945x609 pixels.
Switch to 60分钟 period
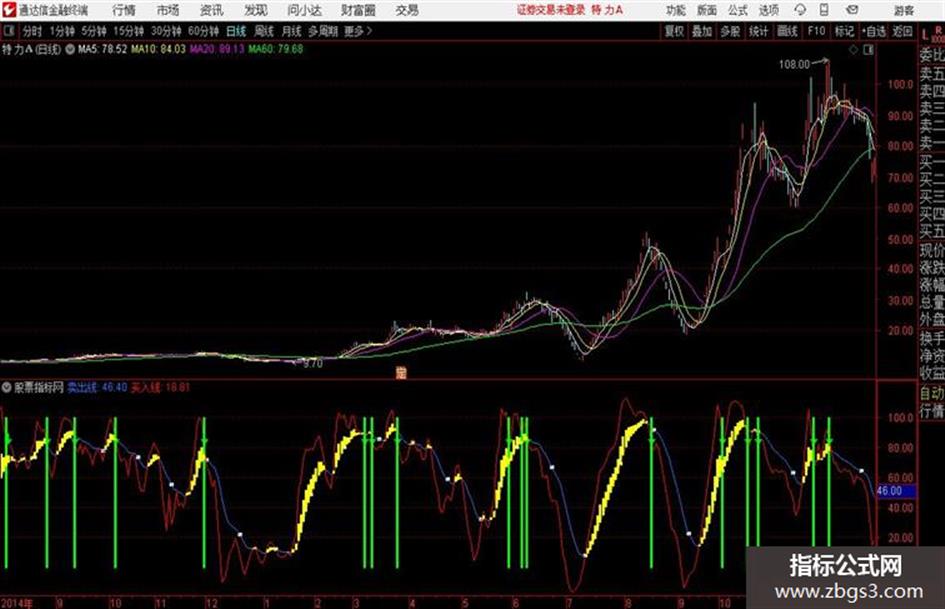pos(204,31)
